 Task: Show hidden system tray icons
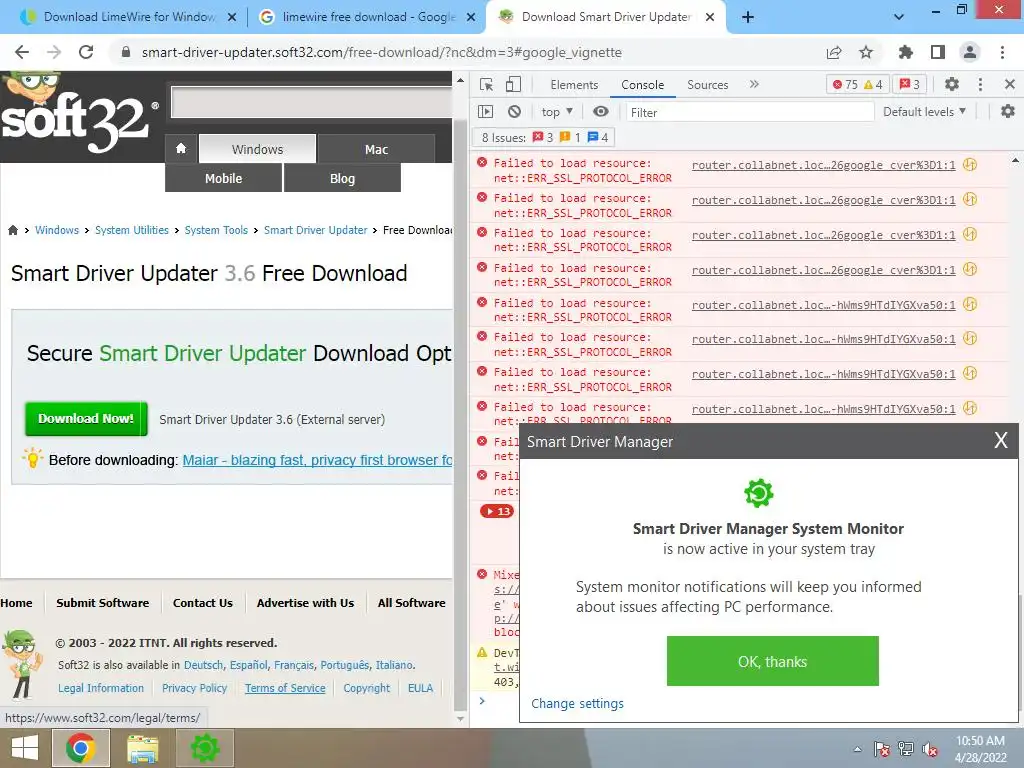857,750
